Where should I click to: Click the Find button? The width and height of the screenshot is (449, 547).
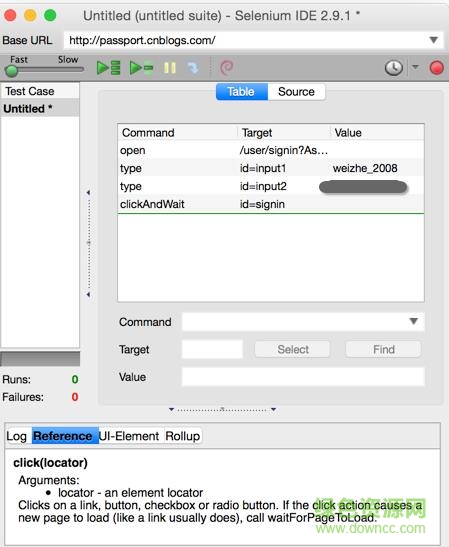383,349
